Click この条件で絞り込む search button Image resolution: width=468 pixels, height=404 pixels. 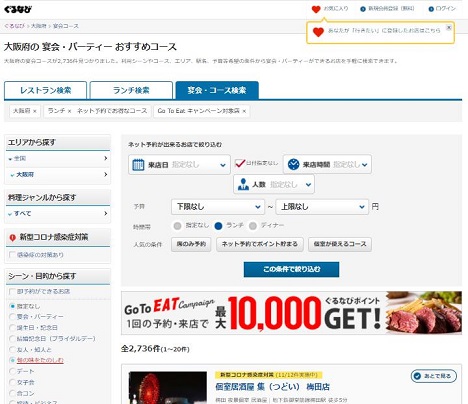(291, 269)
